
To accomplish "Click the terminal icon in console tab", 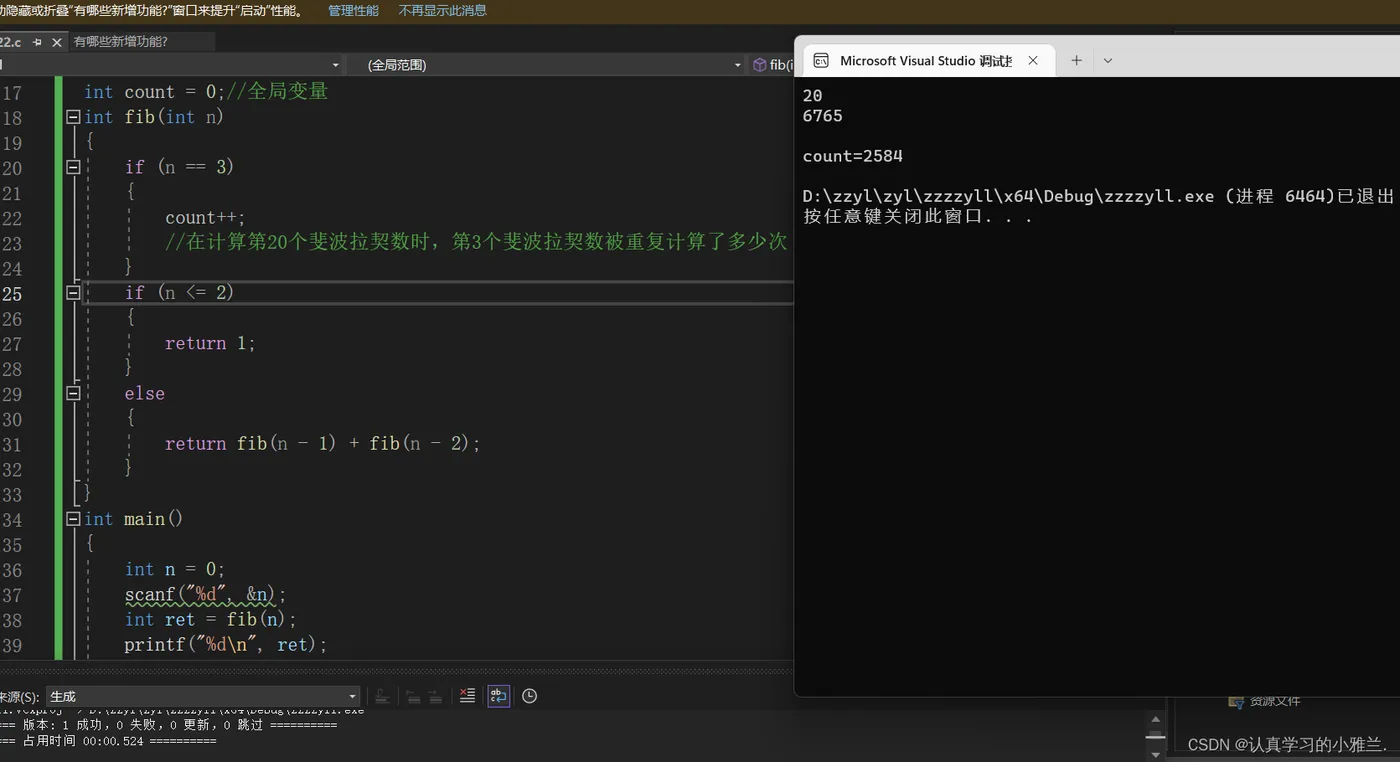I will [821, 61].
